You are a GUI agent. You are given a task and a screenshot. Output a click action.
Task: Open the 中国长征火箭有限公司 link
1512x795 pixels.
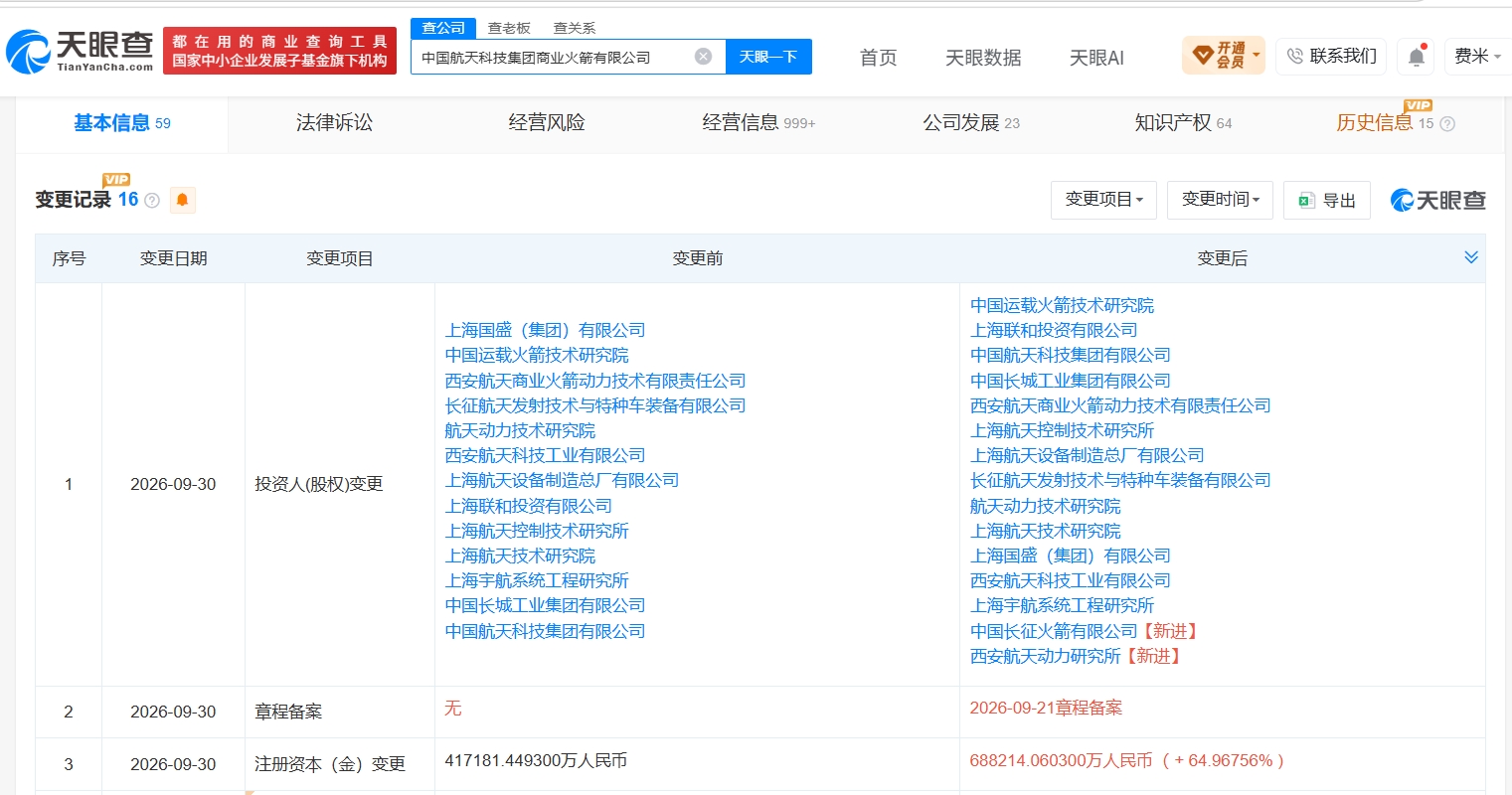[x=1054, y=631]
